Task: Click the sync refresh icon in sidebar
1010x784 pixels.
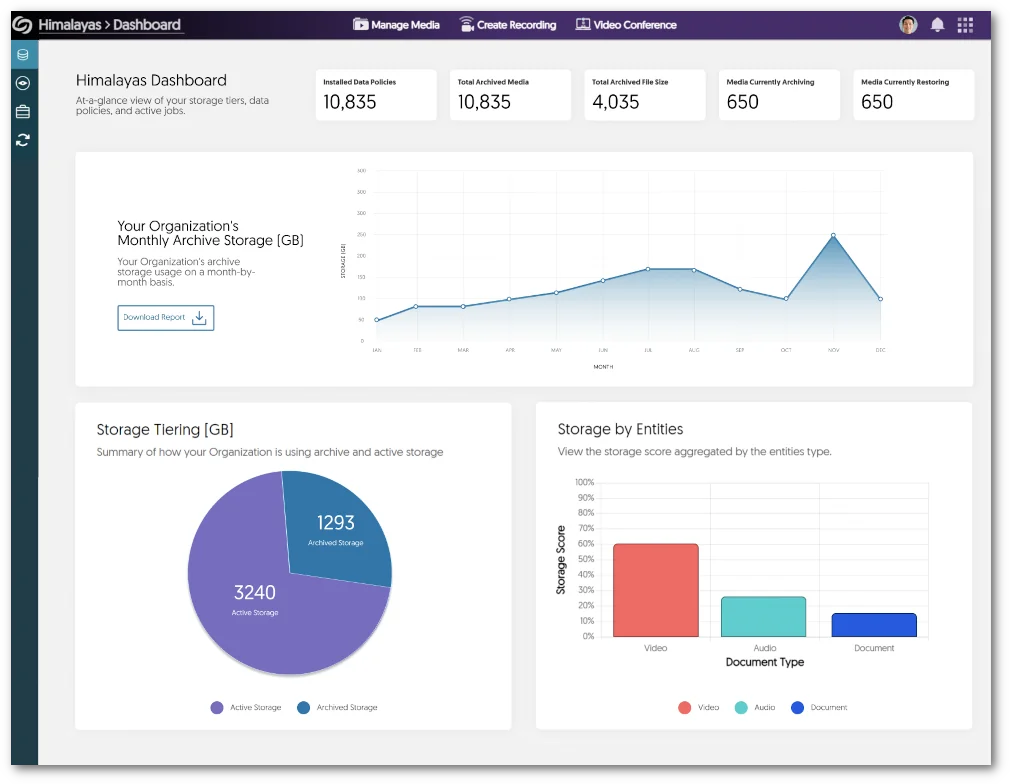Action: coord(23,140)
